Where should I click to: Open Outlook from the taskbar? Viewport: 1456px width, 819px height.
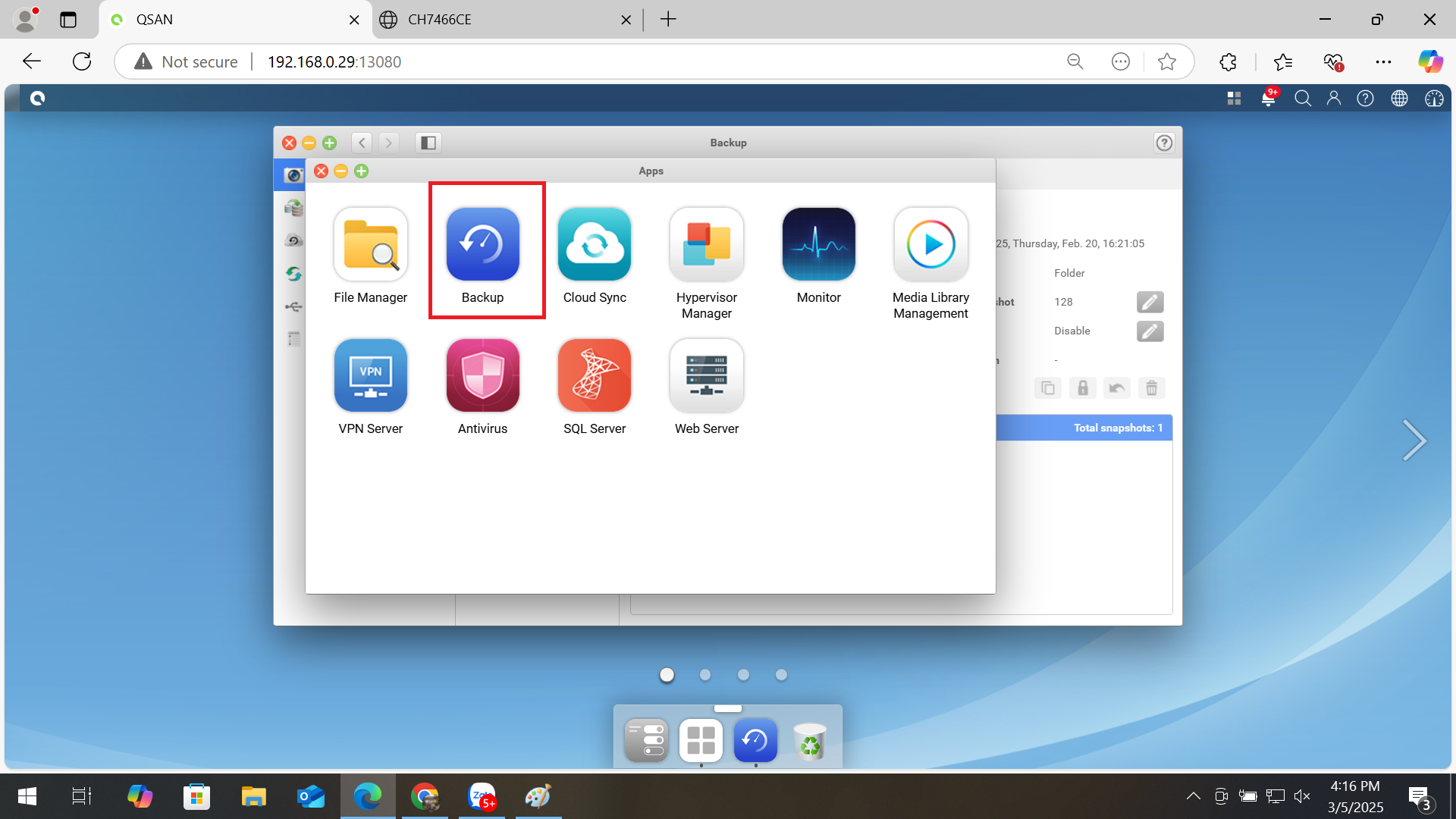[310, 796]
